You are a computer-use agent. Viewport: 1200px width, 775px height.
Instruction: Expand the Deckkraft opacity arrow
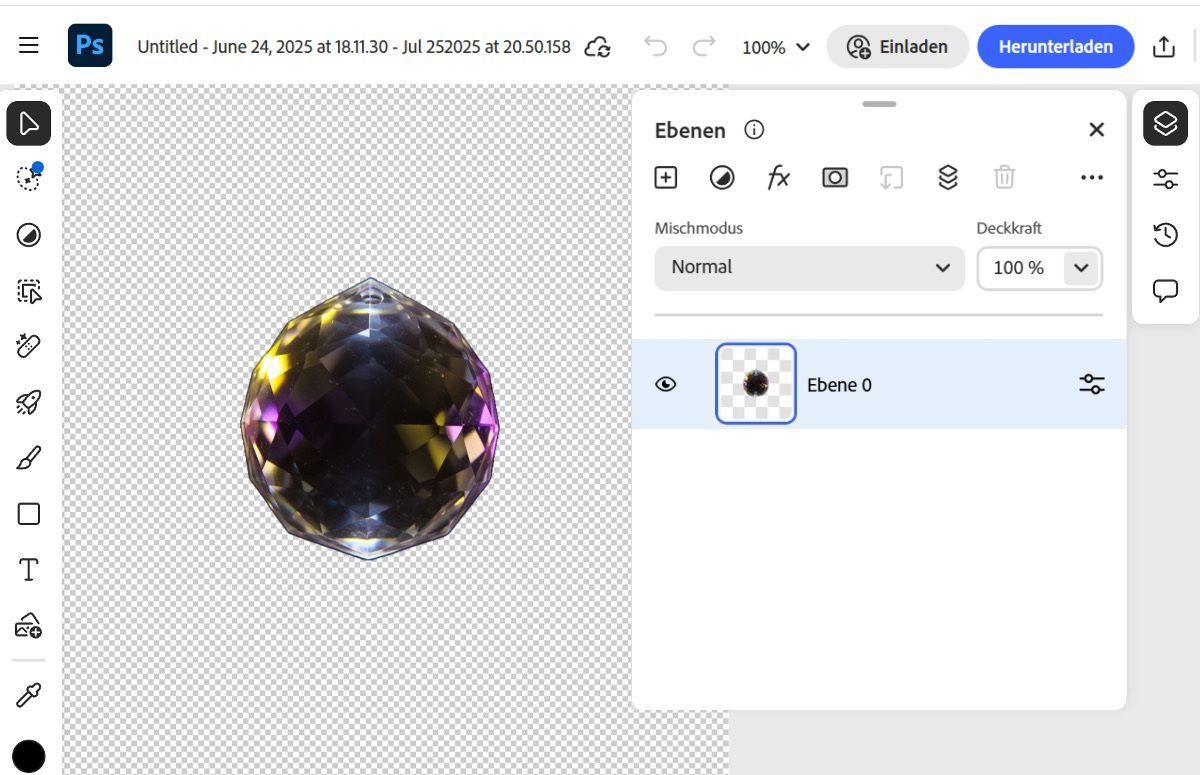(x=1081, y=268)
